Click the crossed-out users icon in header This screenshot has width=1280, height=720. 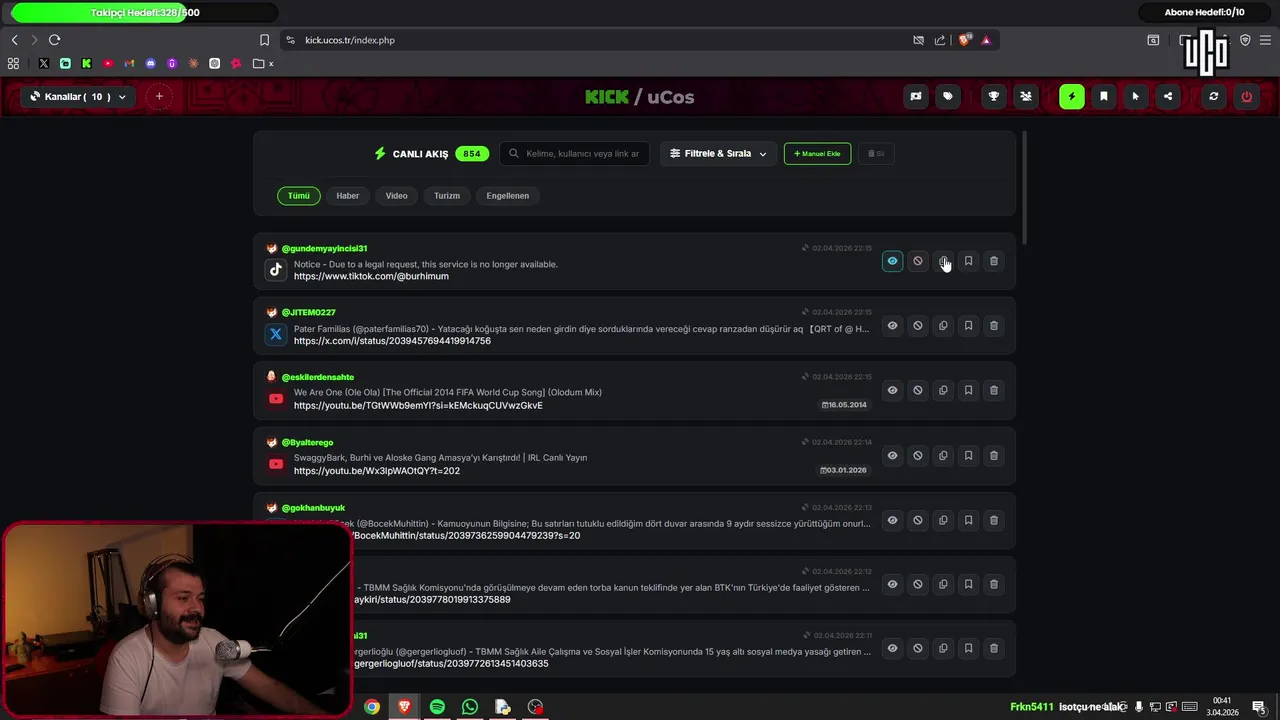click(1026, 97)
